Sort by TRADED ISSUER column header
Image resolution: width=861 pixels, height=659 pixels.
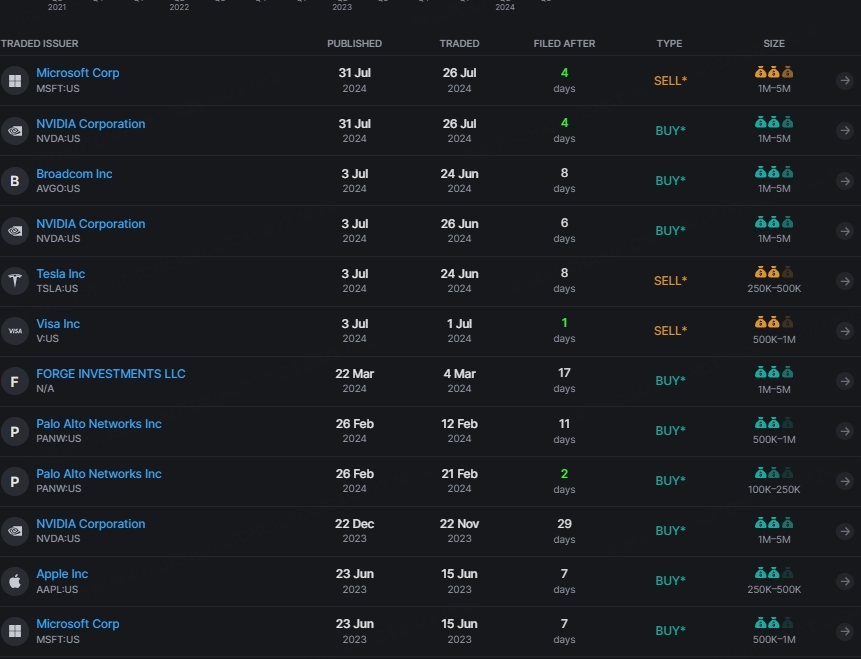click(x=40, y=43)
